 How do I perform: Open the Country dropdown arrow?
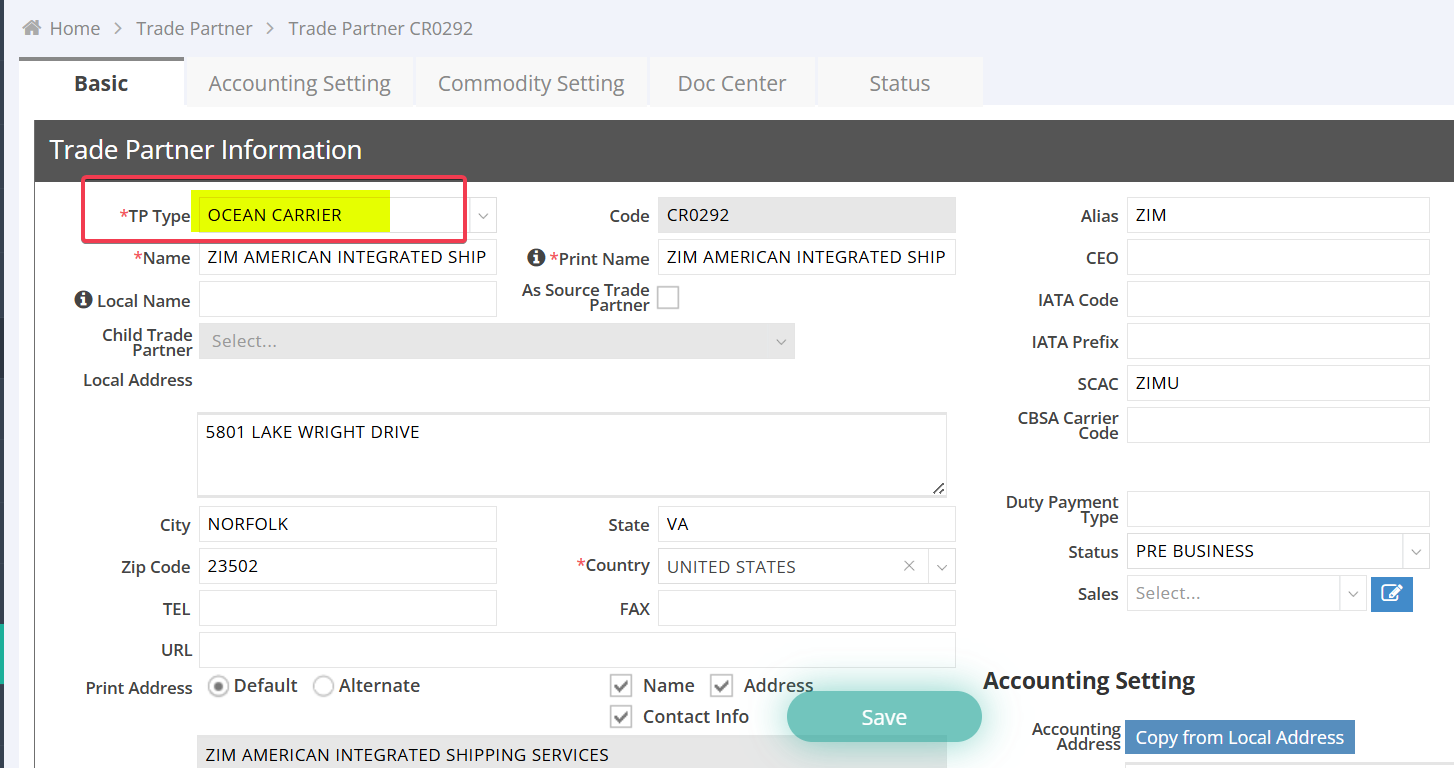click(x=941, y=566)
